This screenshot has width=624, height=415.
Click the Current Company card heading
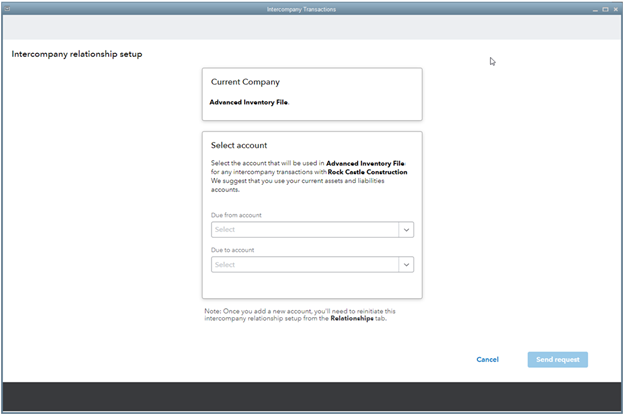[x=245, y=82]
